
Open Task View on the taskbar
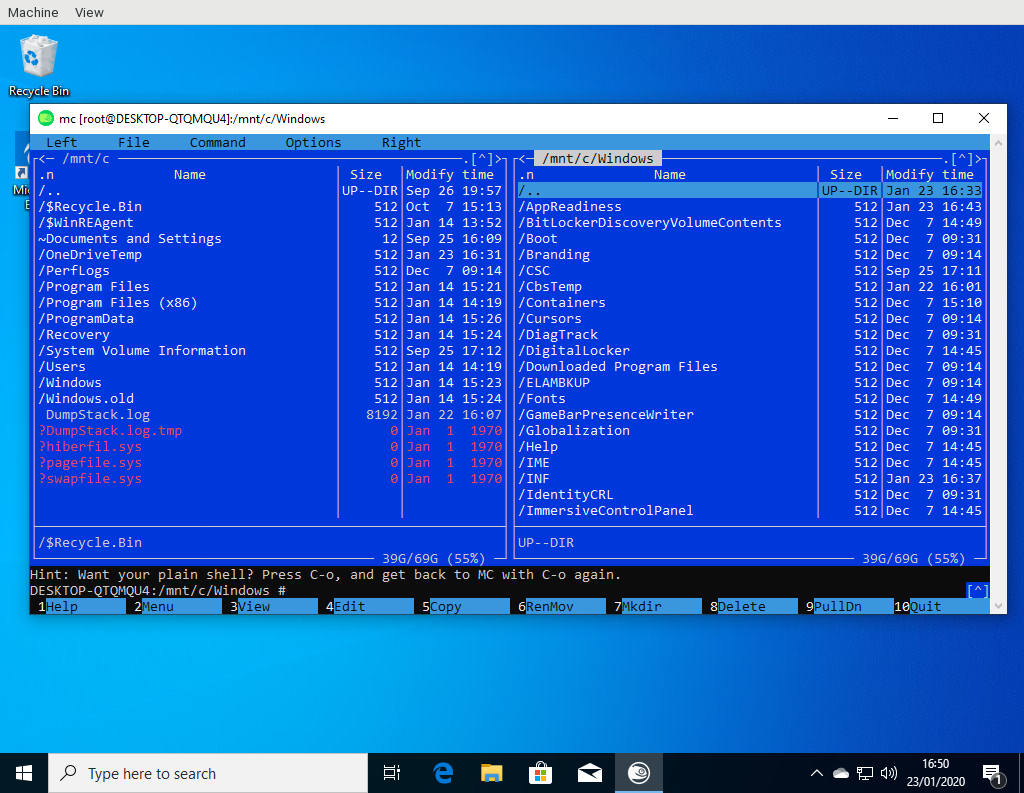[x=391, y=772]
